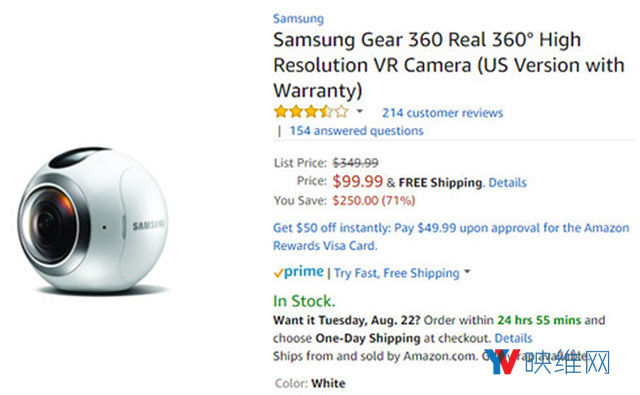Viewport: 640px width, 395px height.
Task: Open the Amazon Rewards Visa Card offer
Action: tap(451, 237)
